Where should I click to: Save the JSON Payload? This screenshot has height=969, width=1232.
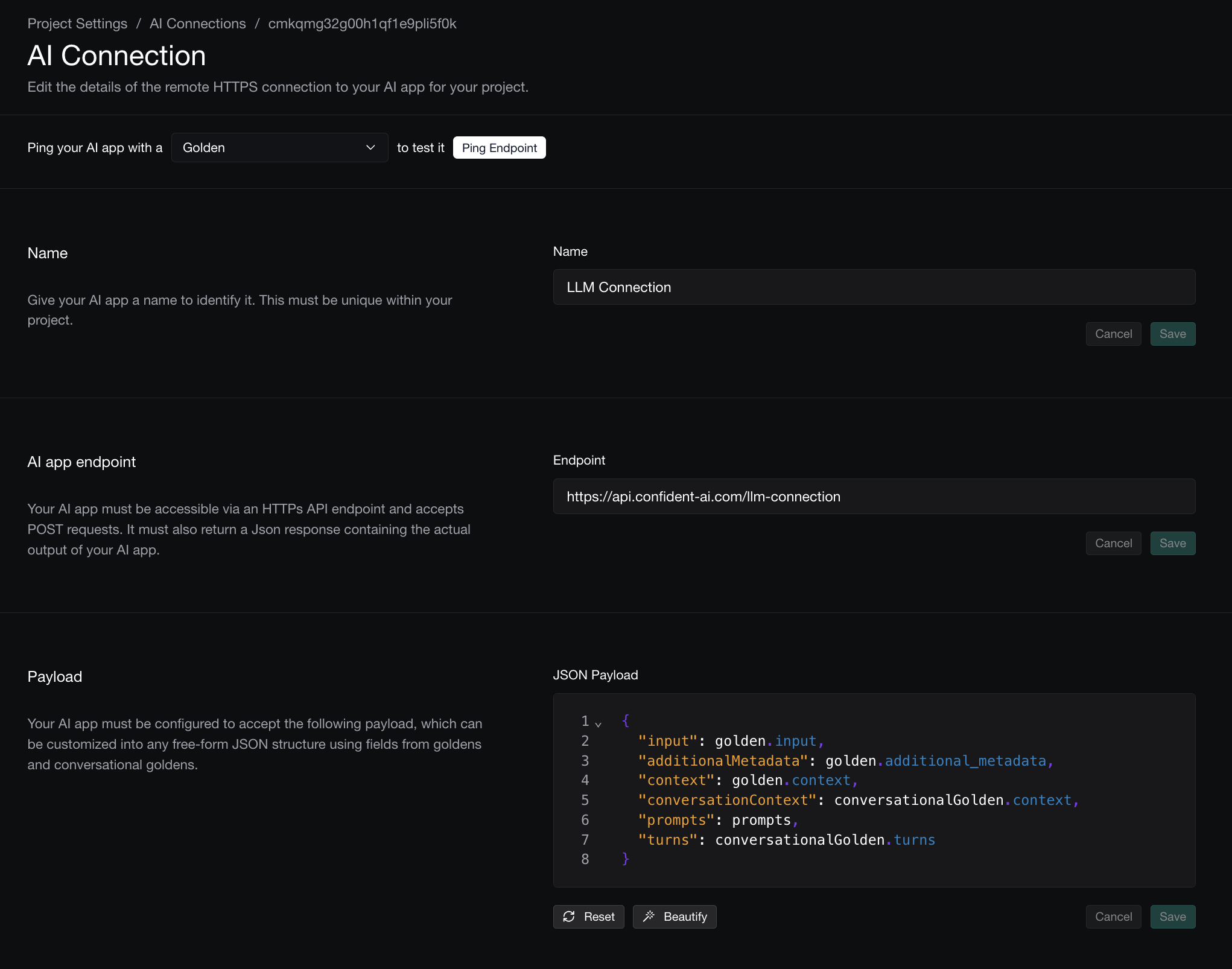pos(1172,917)
